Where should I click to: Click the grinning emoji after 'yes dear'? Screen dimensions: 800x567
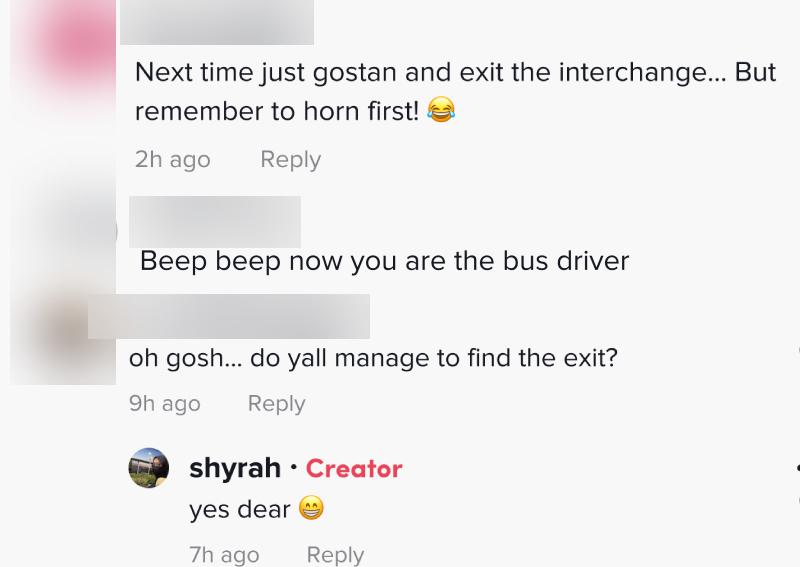312,510
